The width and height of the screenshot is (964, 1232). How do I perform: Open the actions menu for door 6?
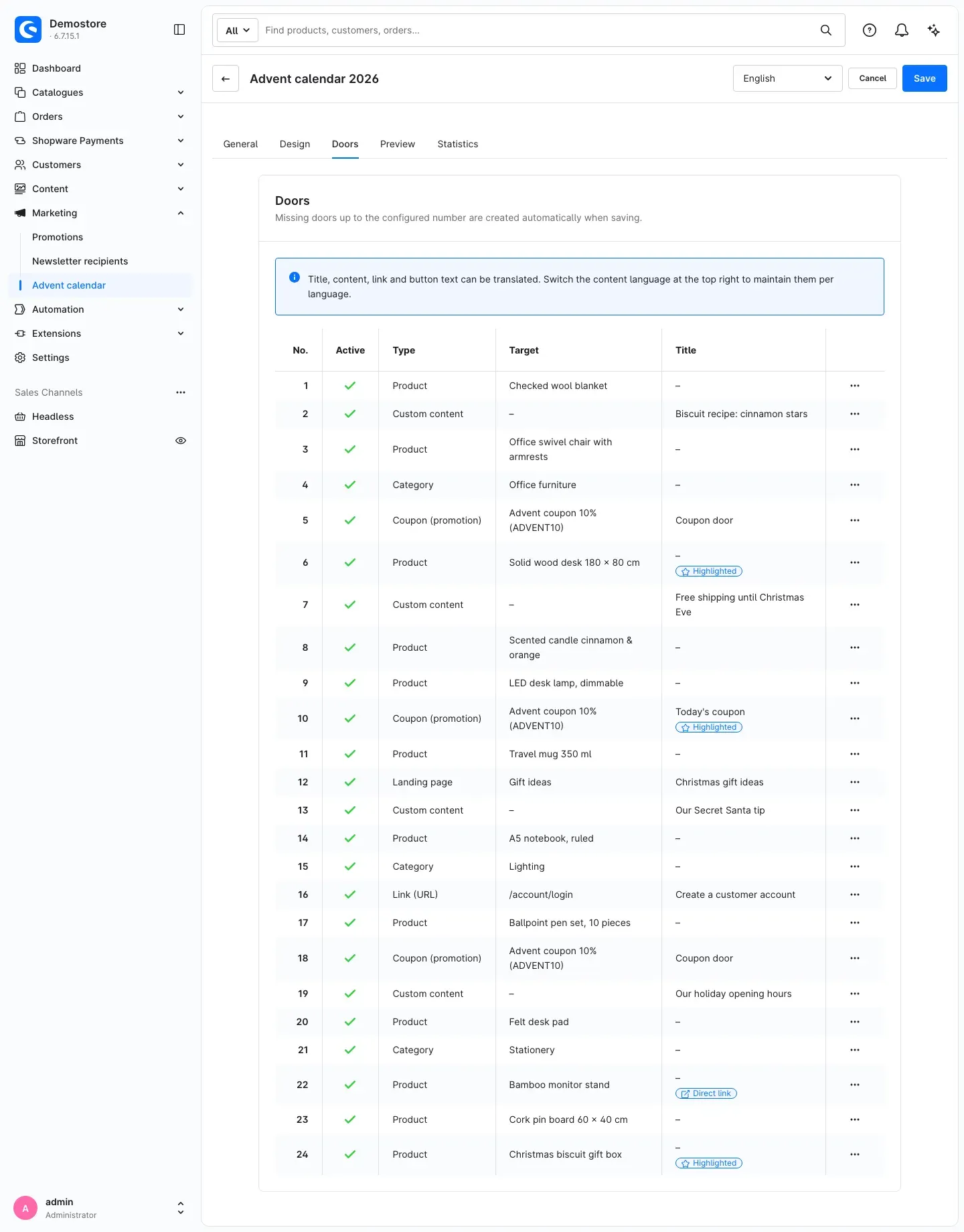pyautogui.click(x=855, y=562)
